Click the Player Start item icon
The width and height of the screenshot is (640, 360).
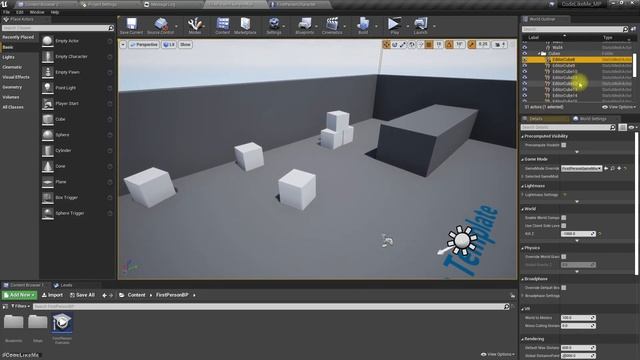(48, 104)
